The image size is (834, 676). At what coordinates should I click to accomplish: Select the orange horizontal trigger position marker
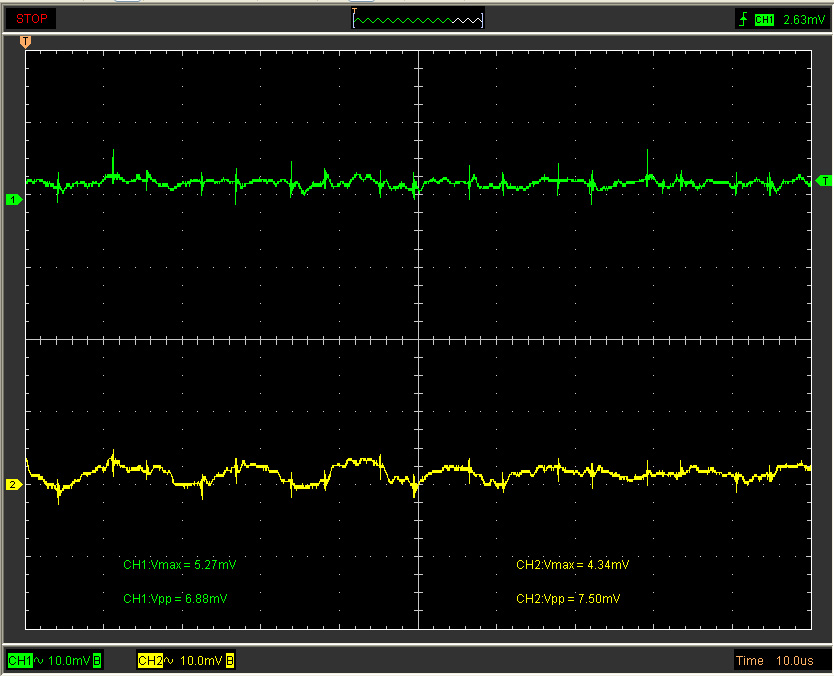click(25, 41)
